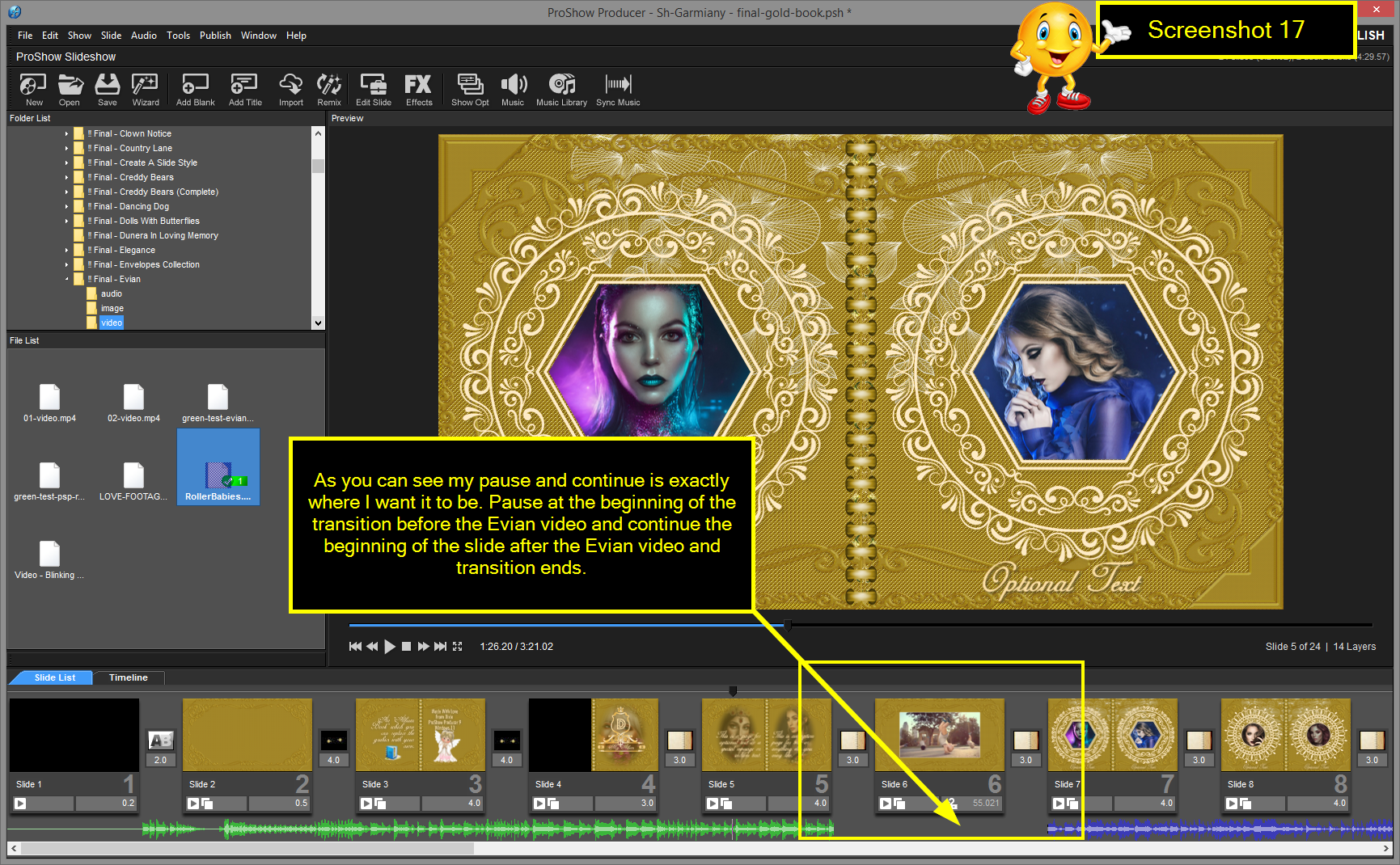Click the layers icon on Slide 4
Image resolution: width=1400 pixels, height=865 pixels.
click(x=554, y=804)
